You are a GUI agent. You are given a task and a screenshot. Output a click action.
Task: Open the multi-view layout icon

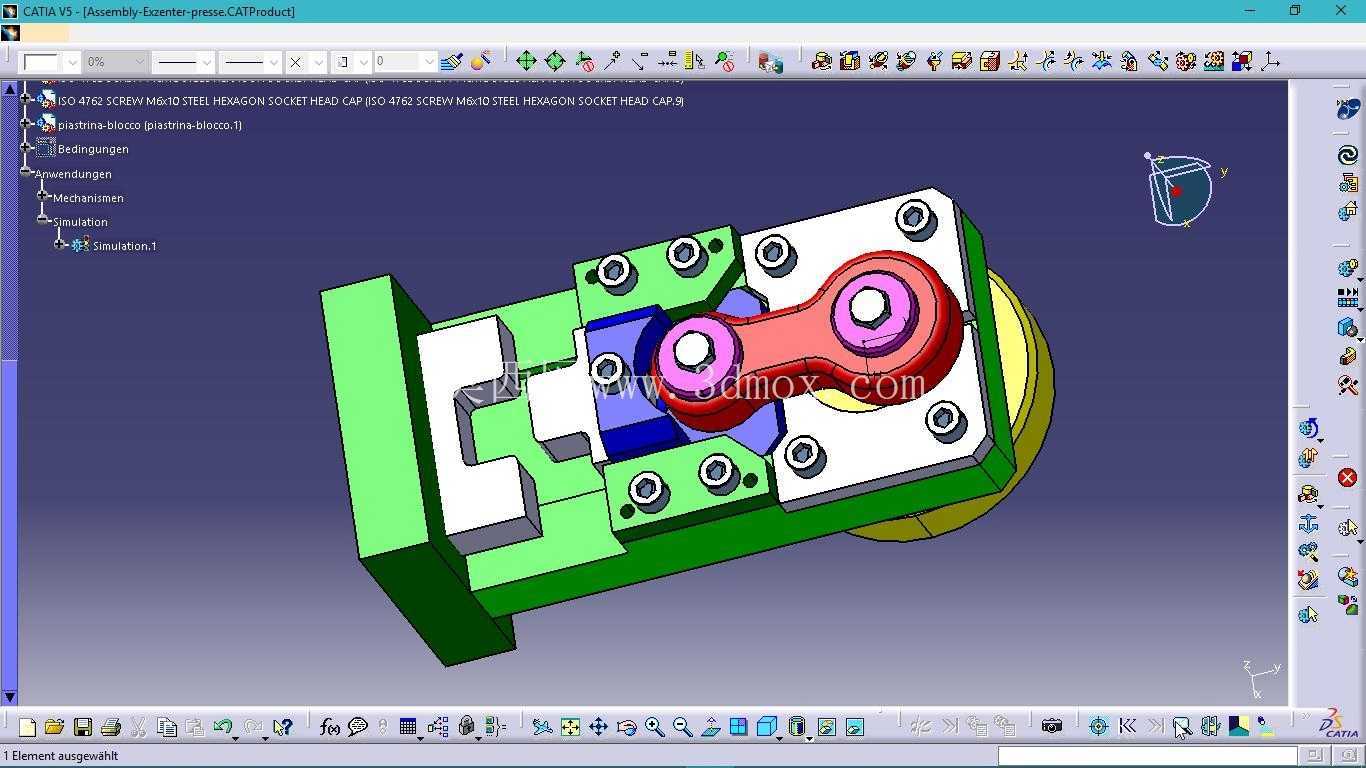tap(738, 727)
